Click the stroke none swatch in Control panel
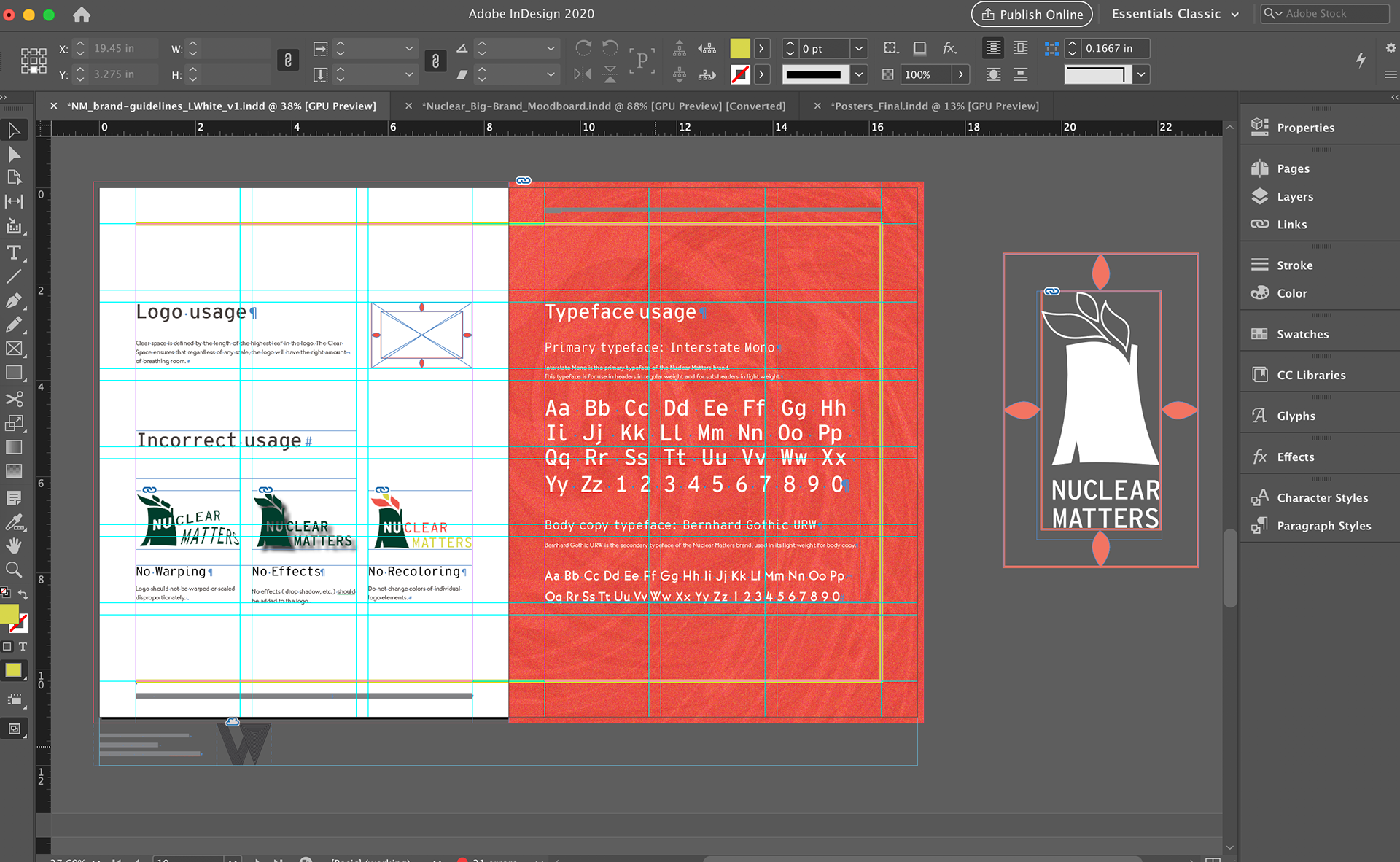This screenshot has height=862, width=1400. [x=740, y=74]
